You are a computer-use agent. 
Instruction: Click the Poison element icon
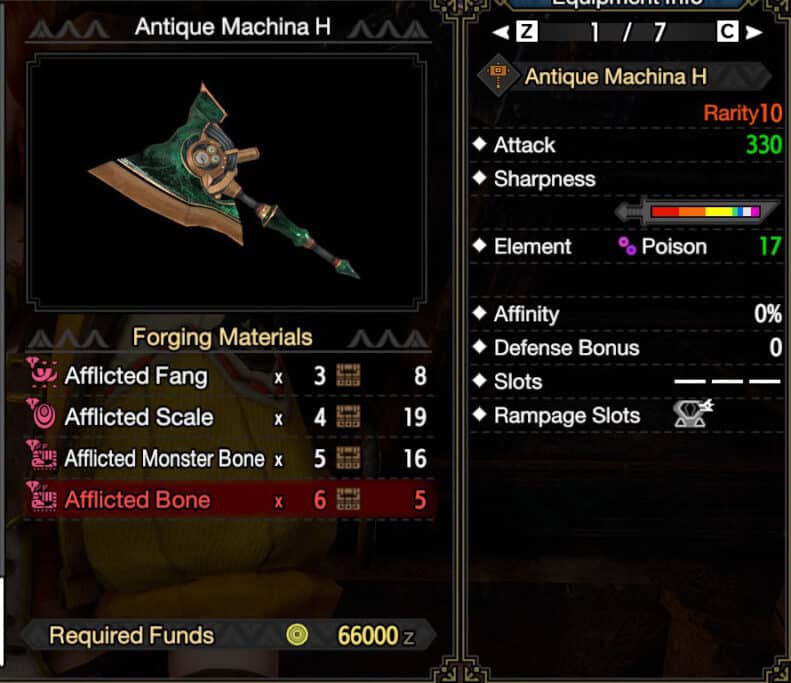[x=627, y=247]
